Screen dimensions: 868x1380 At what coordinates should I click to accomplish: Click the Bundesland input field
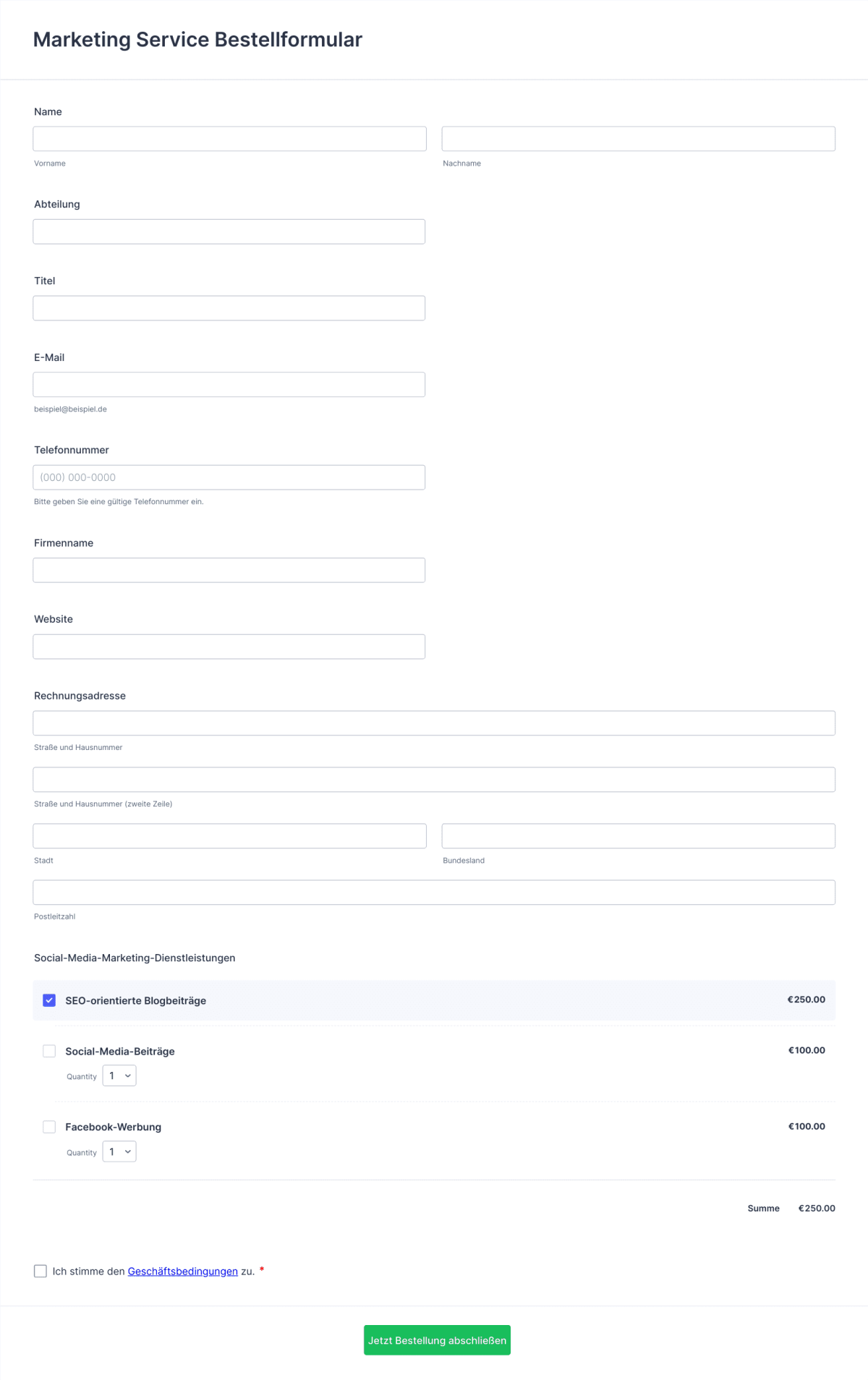[x=638, y=835]
